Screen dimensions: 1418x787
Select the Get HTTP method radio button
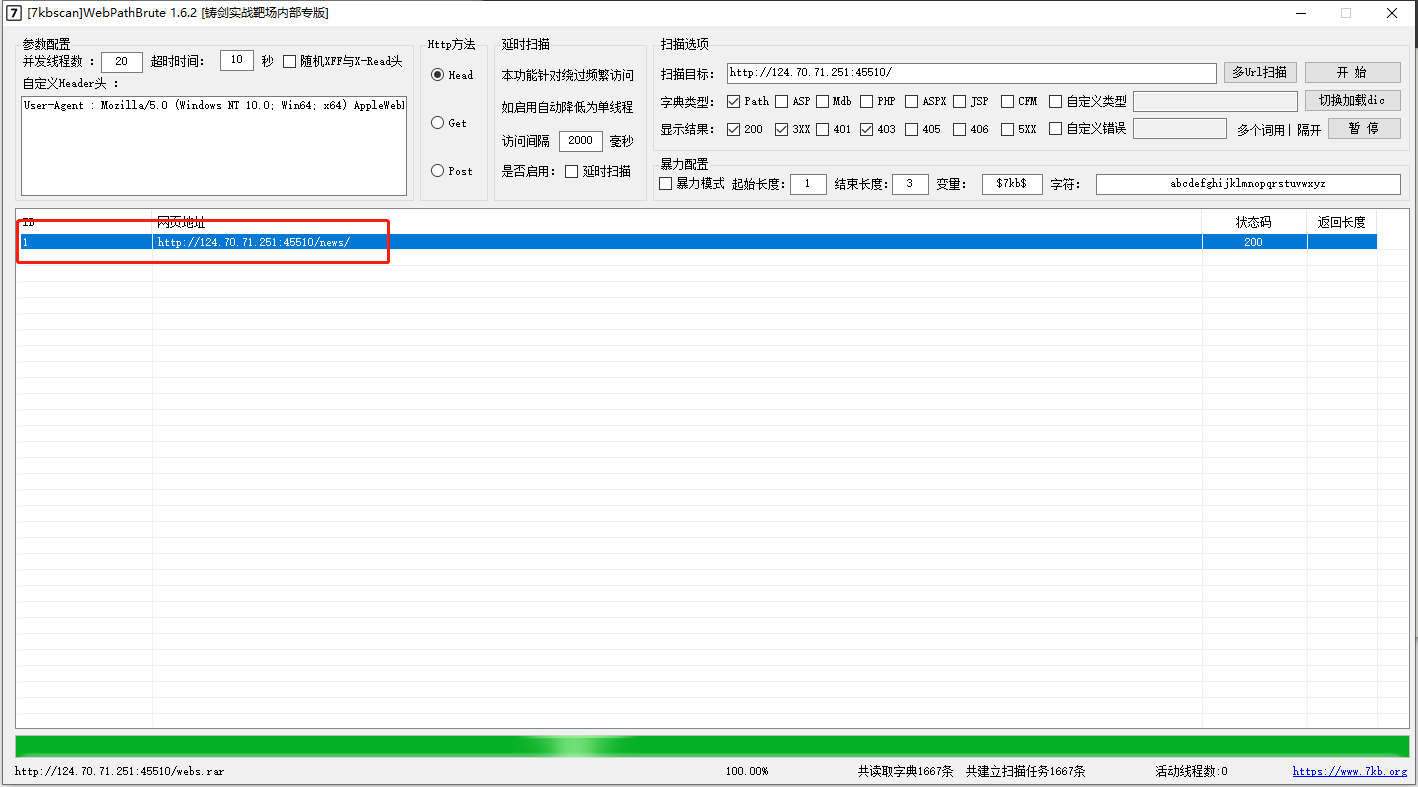[x=437, y=123]
